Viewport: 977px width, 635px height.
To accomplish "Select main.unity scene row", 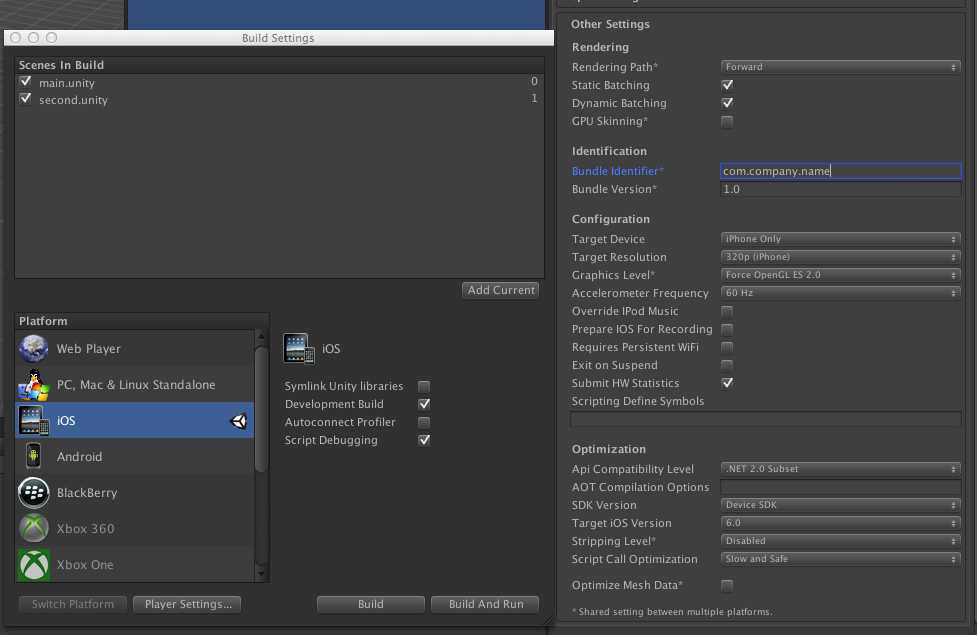I will click(x=279, y=82).
